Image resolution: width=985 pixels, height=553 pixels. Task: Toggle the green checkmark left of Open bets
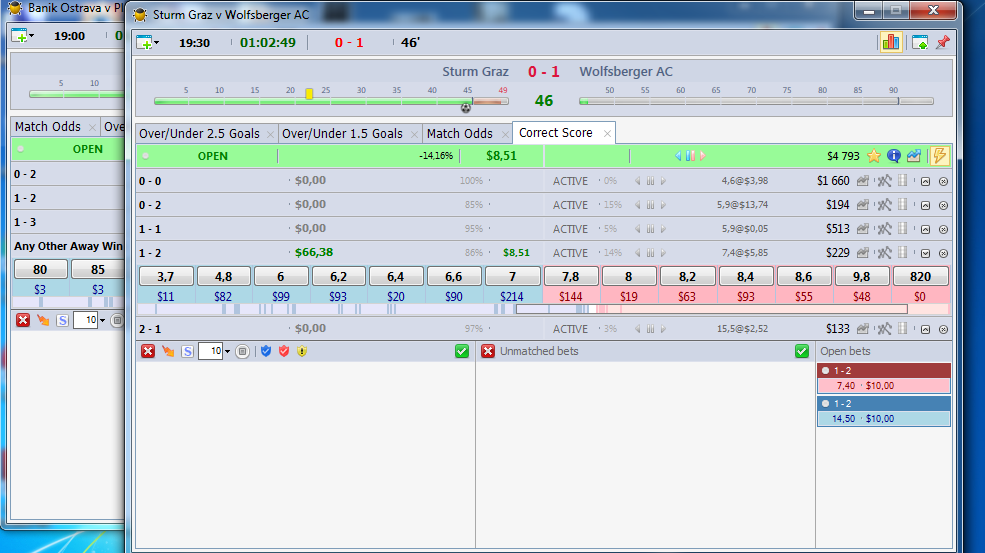802,351
